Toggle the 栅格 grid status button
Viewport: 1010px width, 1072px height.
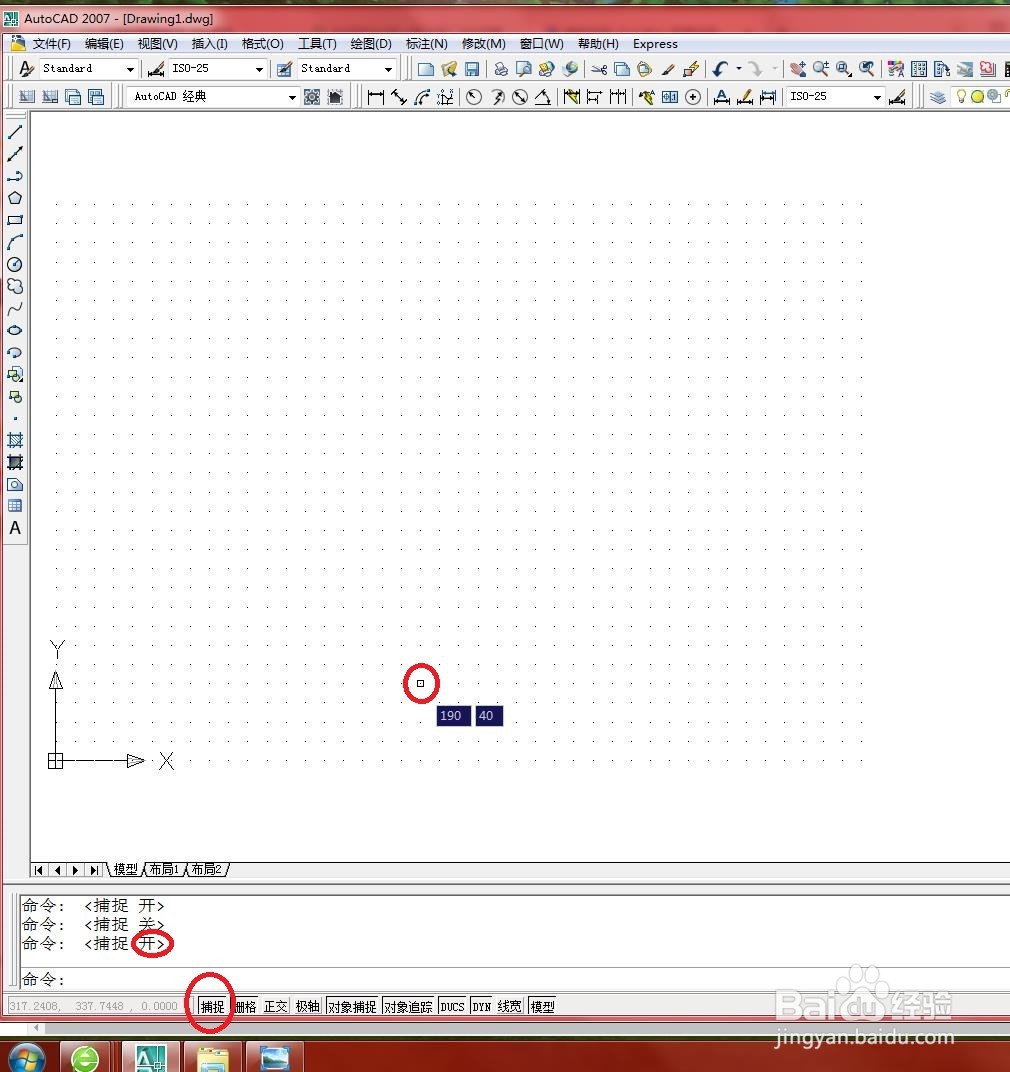coord(245,1006)
